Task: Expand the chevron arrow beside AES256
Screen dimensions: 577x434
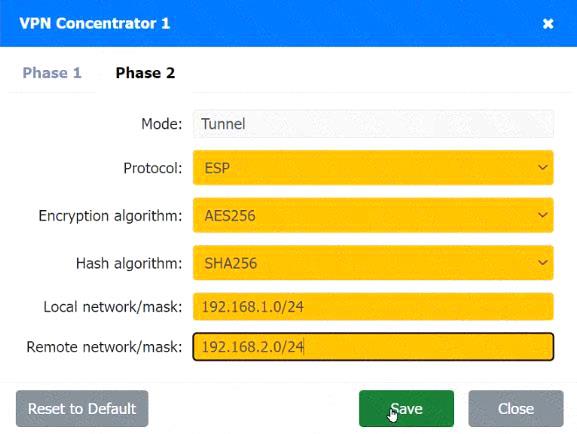Action: (542, 215)
